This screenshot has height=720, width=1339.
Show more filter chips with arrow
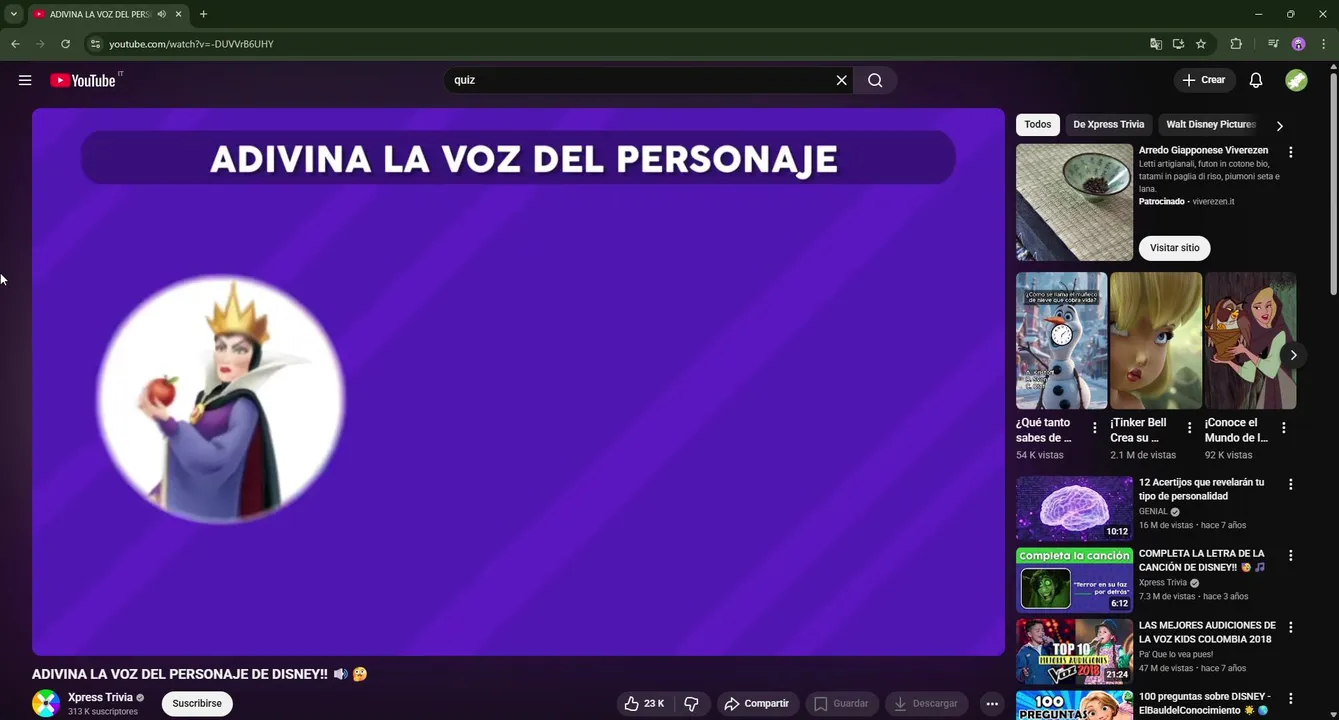click(x=1279, y=126)
